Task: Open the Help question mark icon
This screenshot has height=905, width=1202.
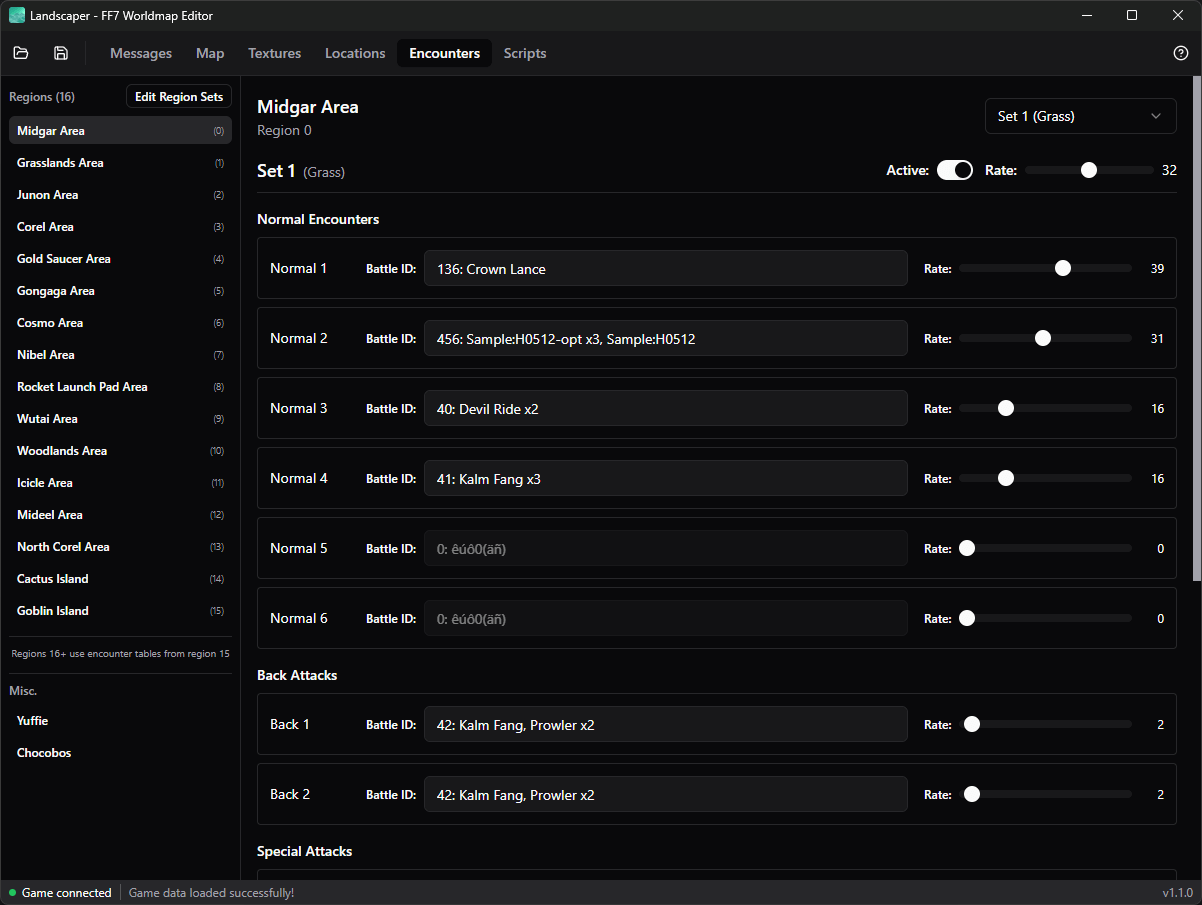Action: [x=1181, y=53]
